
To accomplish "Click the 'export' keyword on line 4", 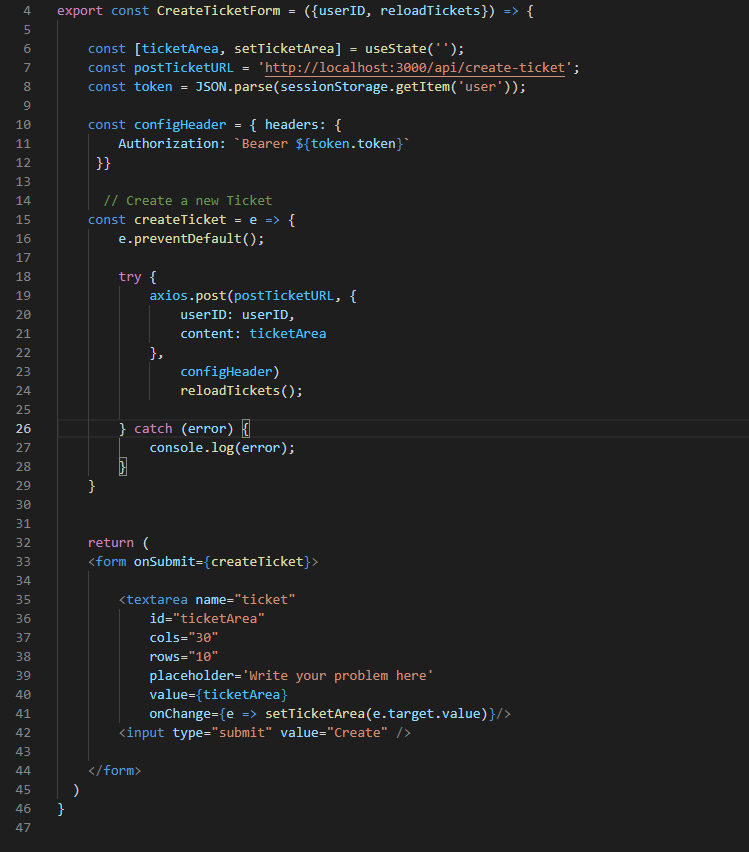I will point(80,11).
